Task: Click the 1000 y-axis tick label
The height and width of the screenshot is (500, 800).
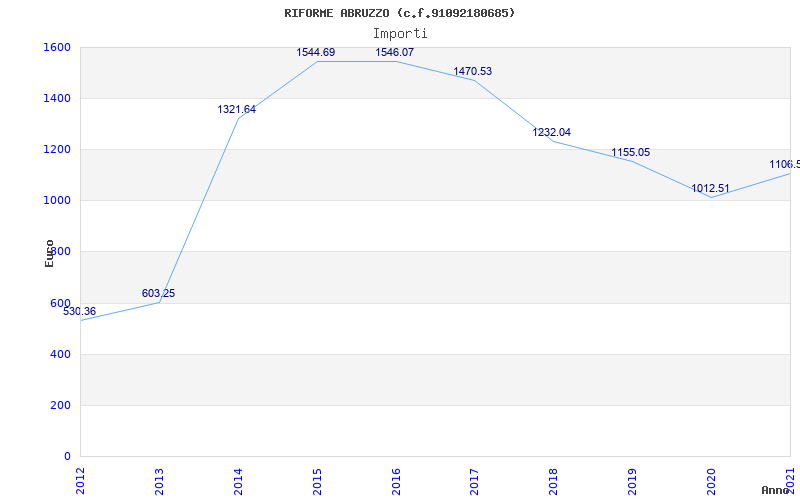Action: [57, 200]
